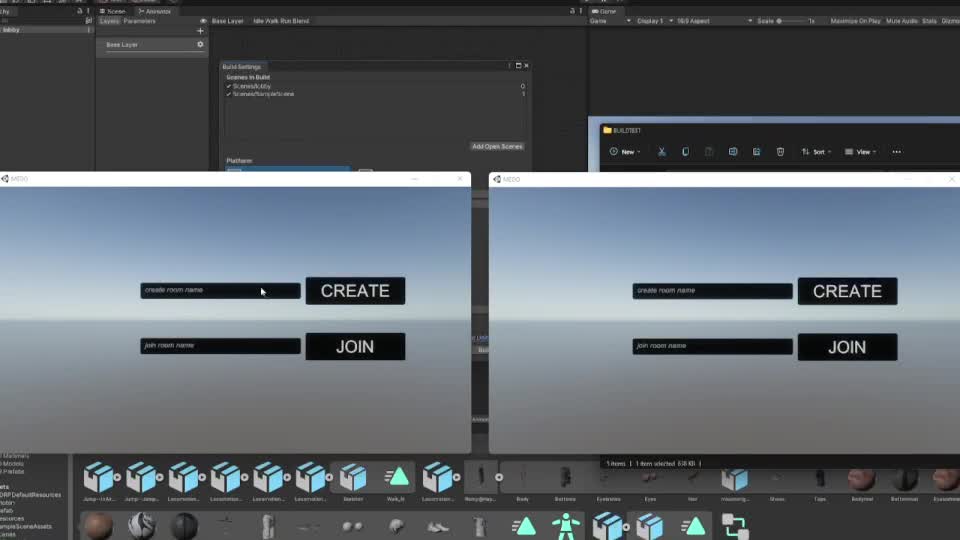960x540 pixels.
Task: Select the mixamorig prefab asset
Action: pos(734,479)
